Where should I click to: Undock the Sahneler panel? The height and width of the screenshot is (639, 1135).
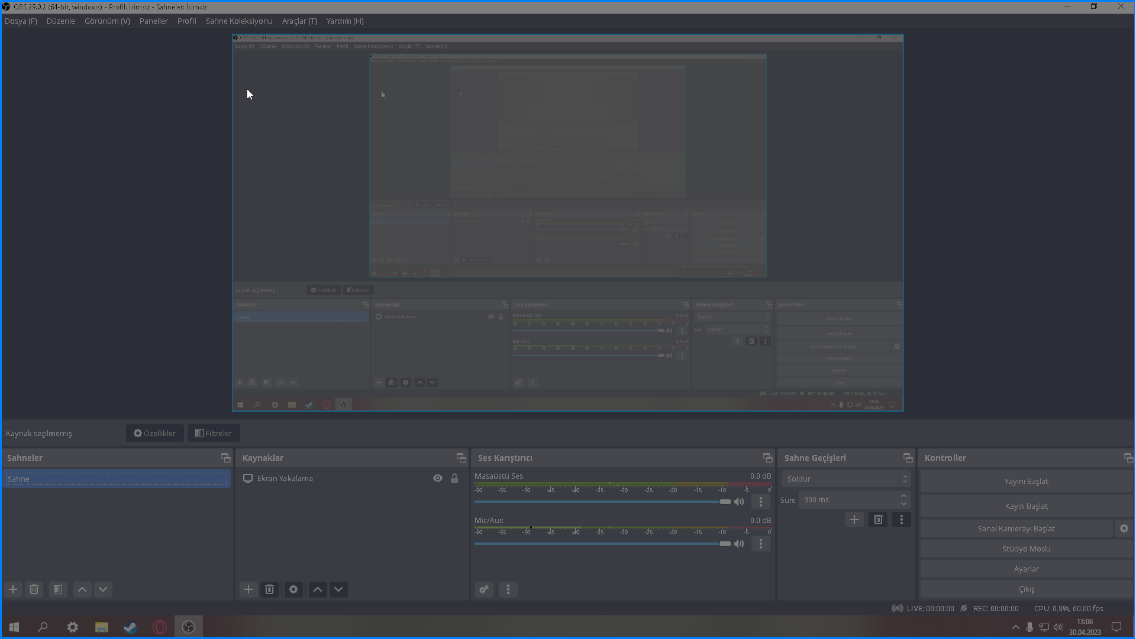point(226,458)
